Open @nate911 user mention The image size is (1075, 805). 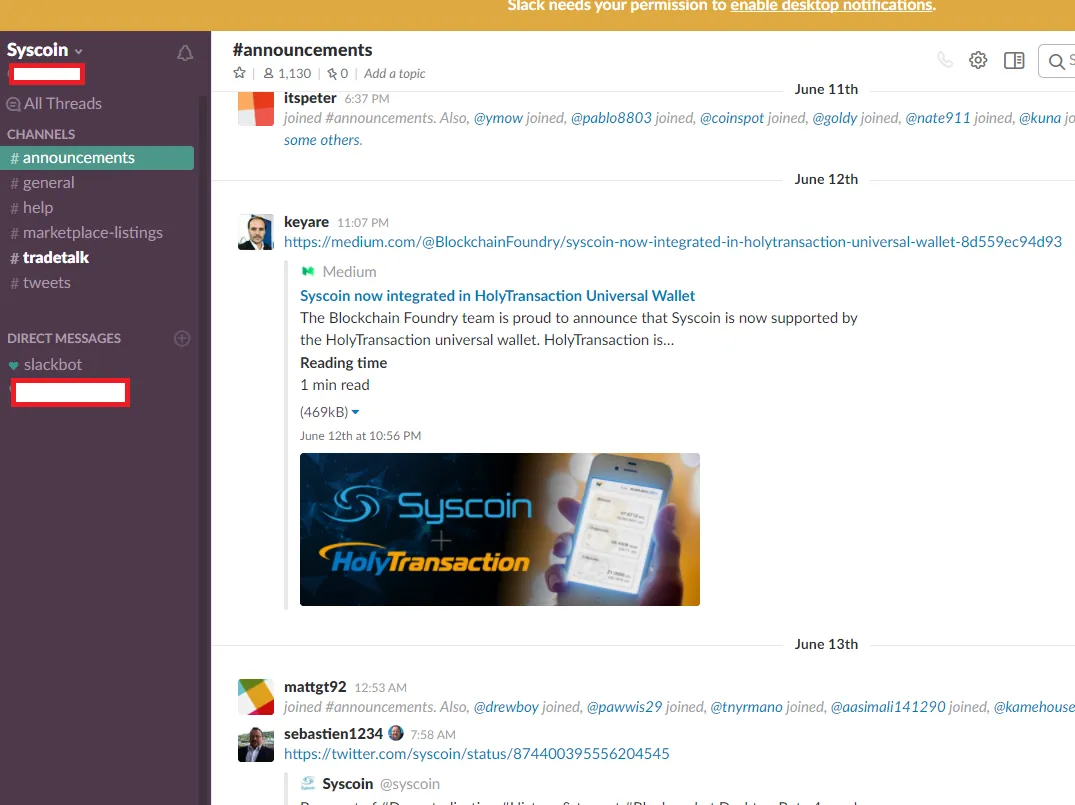click(x=938, y=118)
